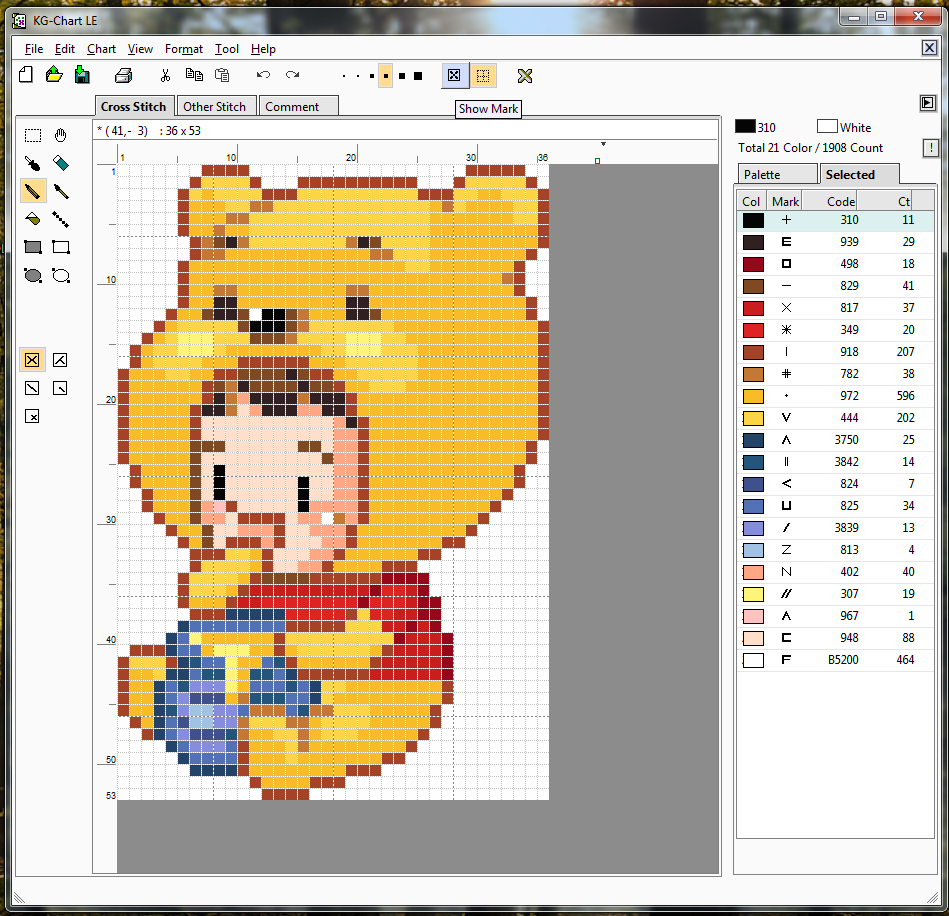Select the medium zoom dot size
This screenshot has height=916, width=949.
[372, 76]
